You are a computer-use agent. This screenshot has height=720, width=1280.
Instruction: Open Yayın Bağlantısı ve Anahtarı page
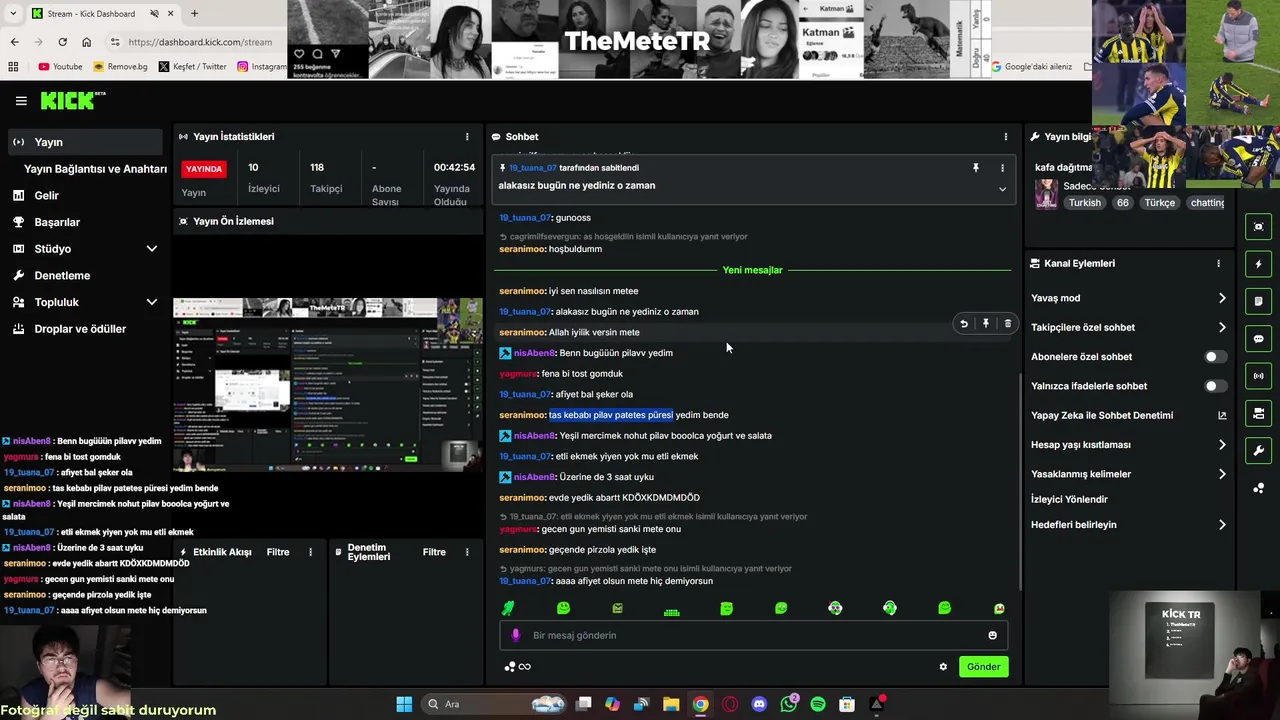coord(95,169)
